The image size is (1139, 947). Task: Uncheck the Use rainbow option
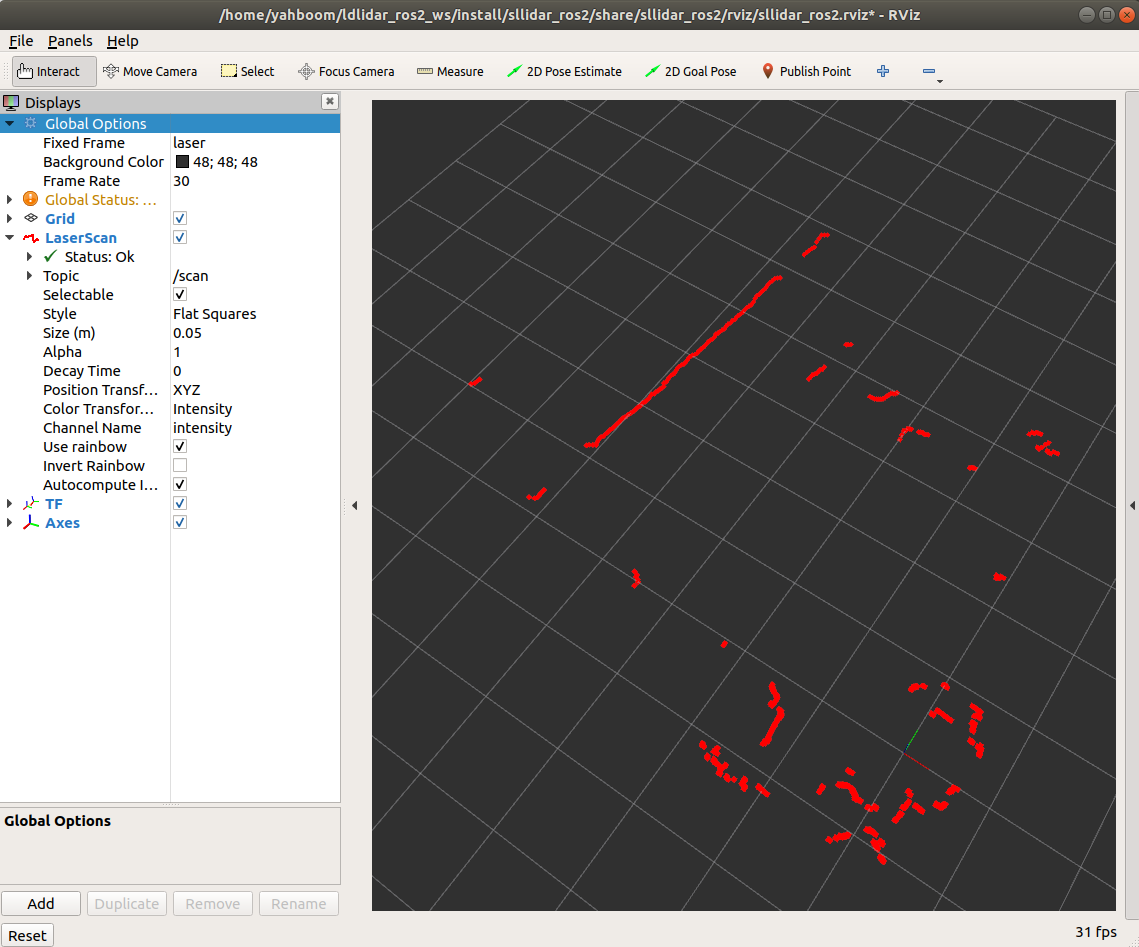[x=180, y=447]
